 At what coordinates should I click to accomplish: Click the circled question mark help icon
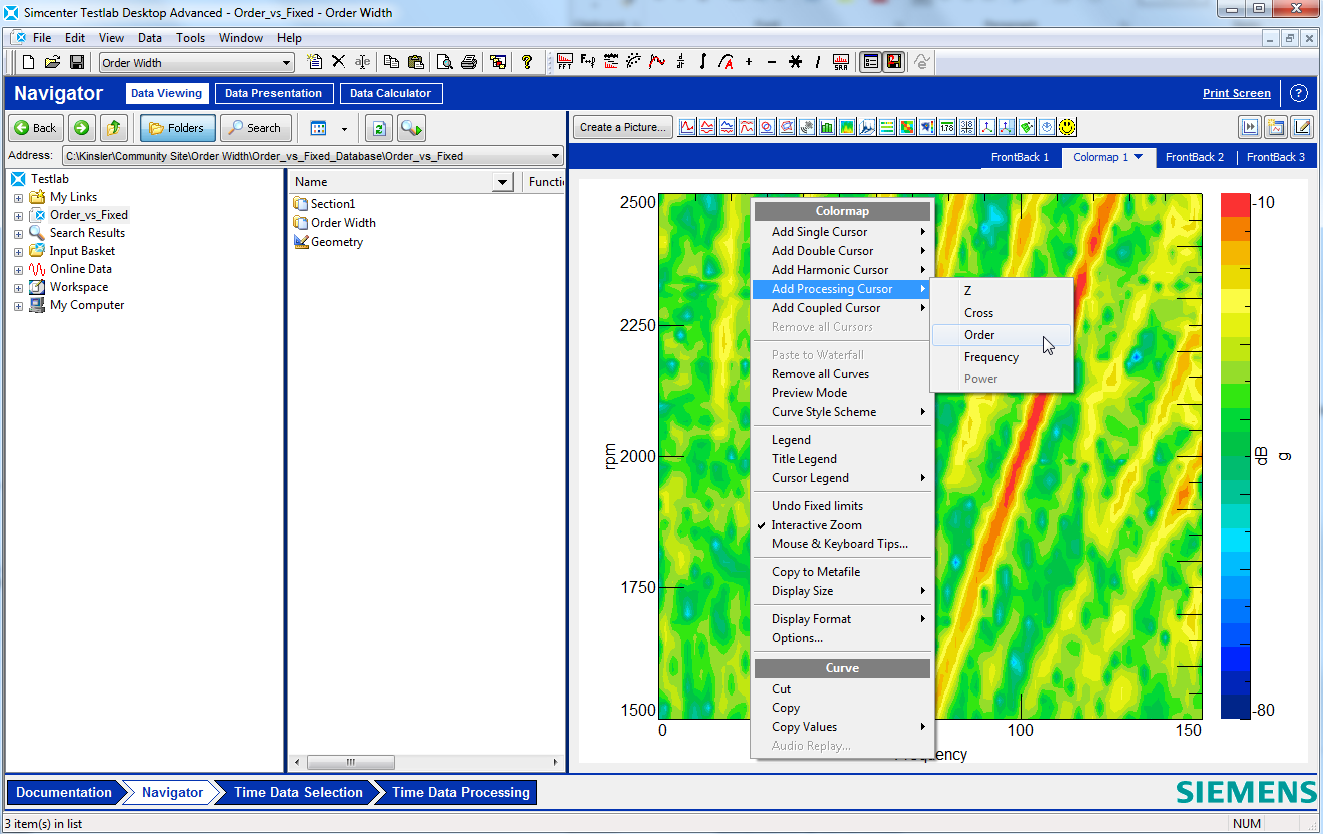pos(1298,93)
